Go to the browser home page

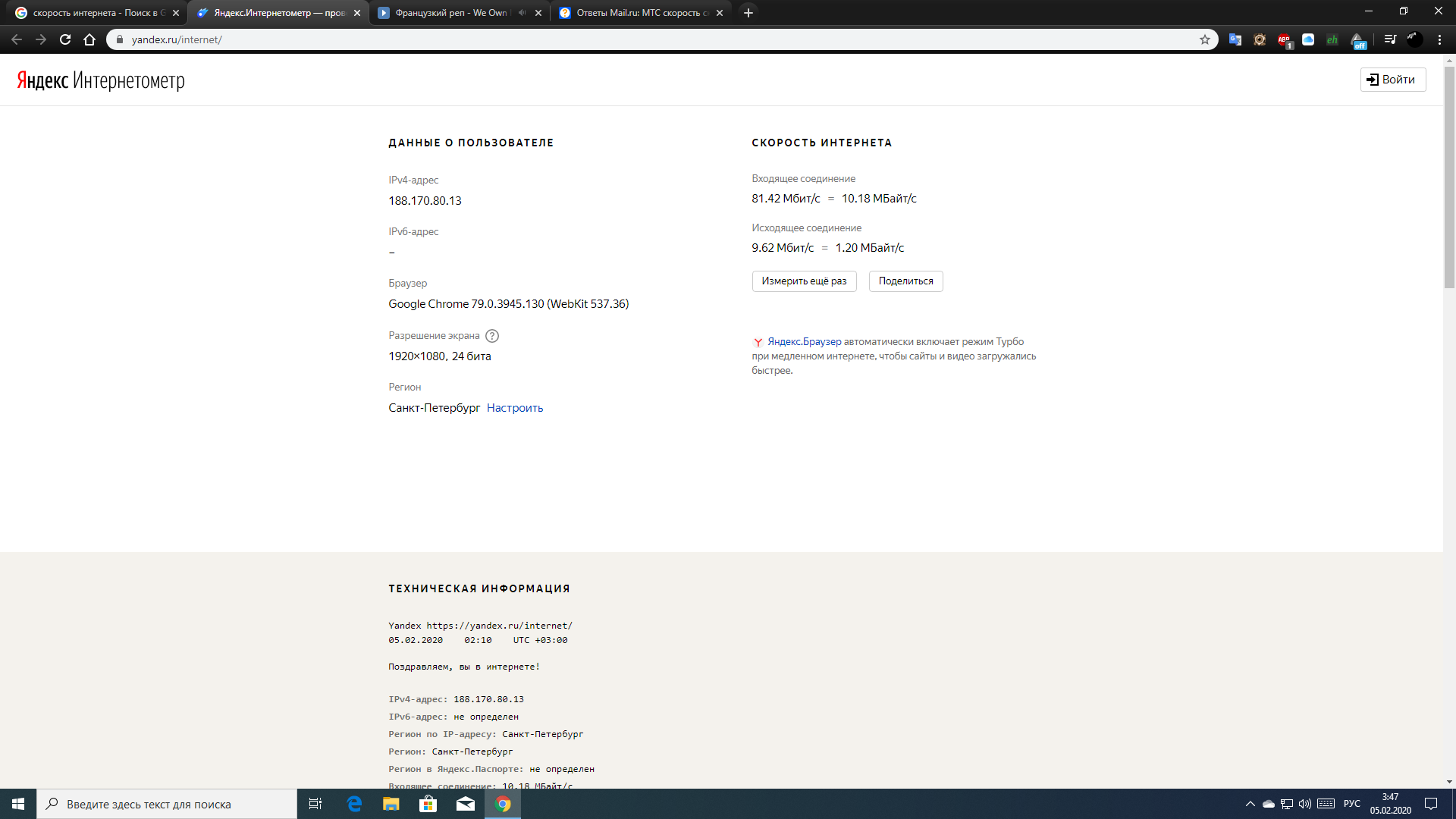pos(89,39)
